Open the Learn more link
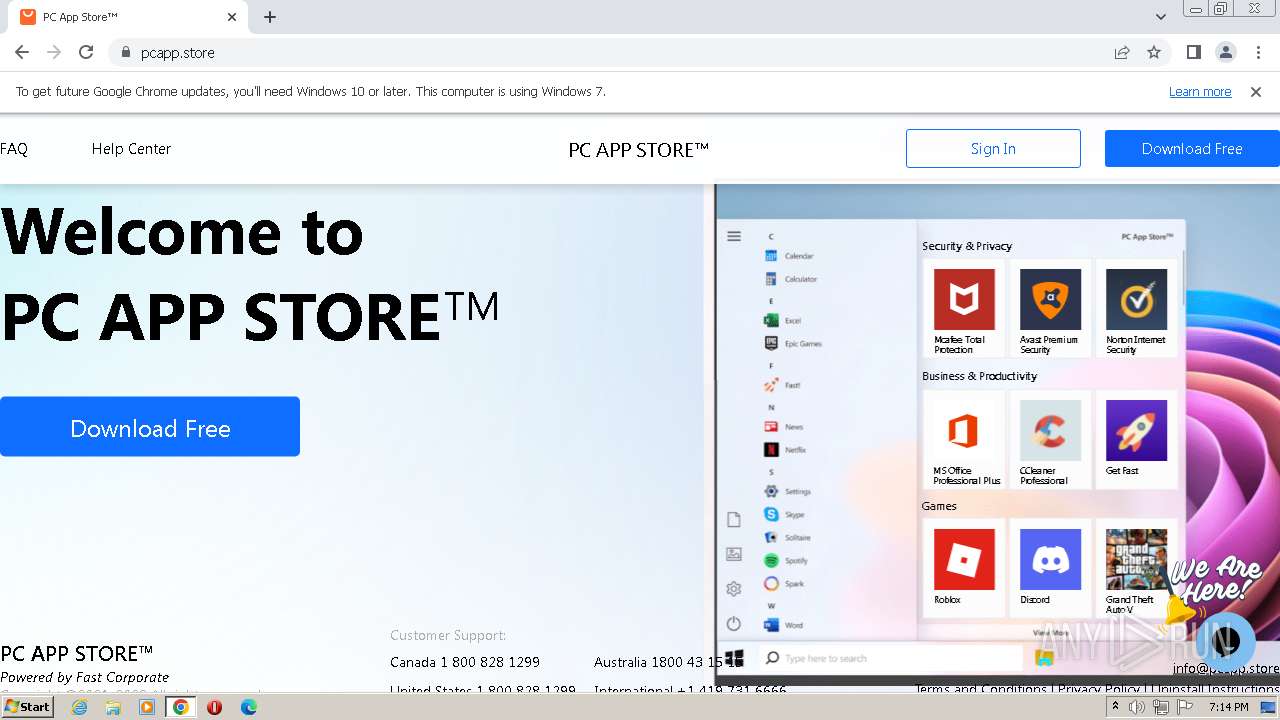Screen dimensions: 1280x720 (x=1200, y=91)
